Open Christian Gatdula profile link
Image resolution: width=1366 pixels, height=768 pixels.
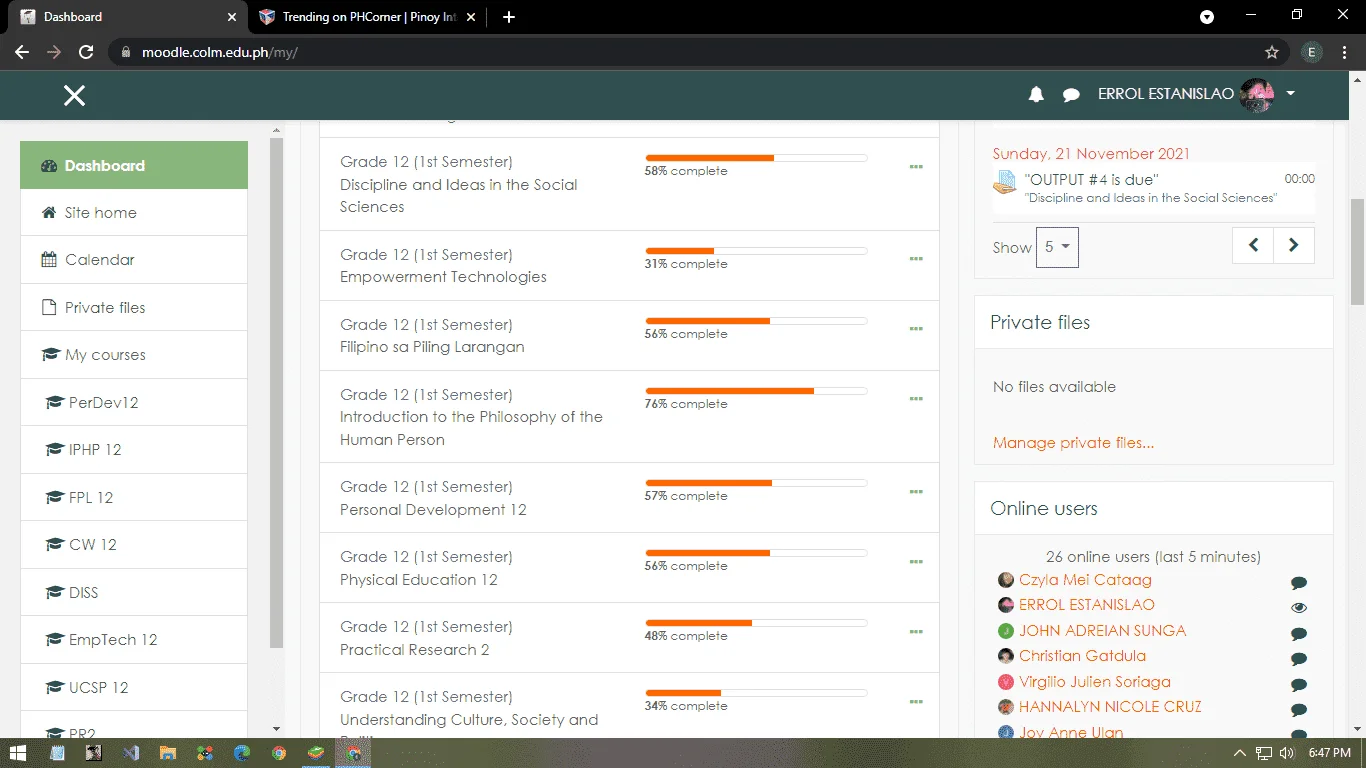coord(1082,656)
